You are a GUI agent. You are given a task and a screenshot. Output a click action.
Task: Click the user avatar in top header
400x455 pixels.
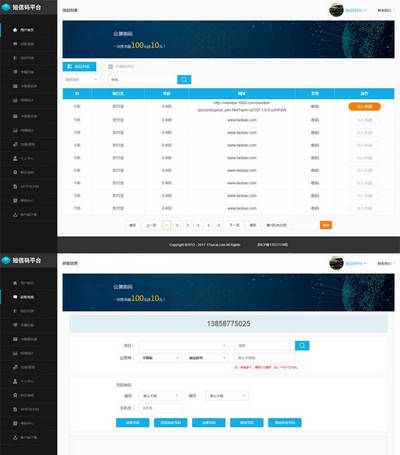pyautogui.click(x=336, y=10)
